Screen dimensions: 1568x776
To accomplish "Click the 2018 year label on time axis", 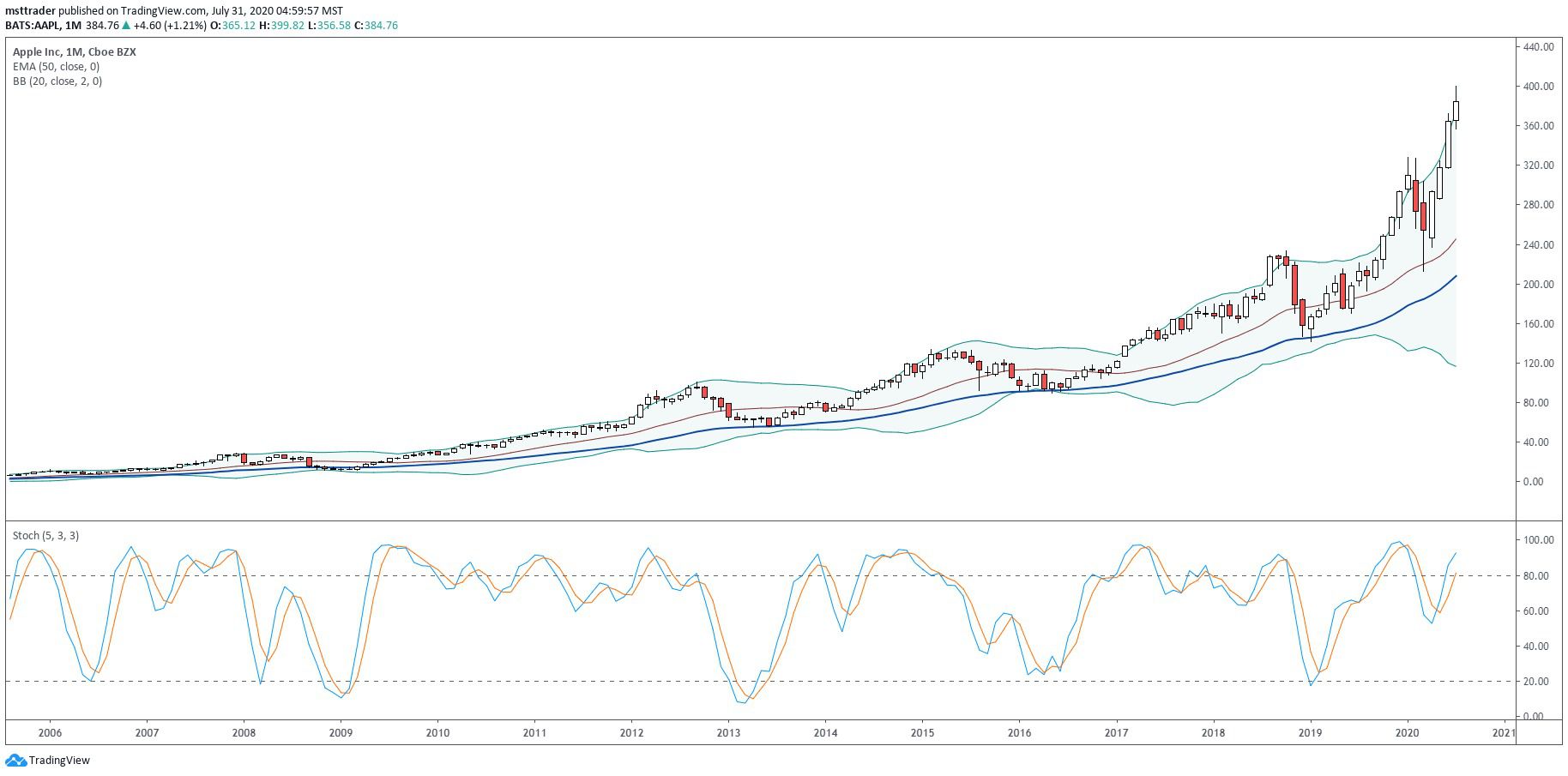I will tap(1213, 733).
